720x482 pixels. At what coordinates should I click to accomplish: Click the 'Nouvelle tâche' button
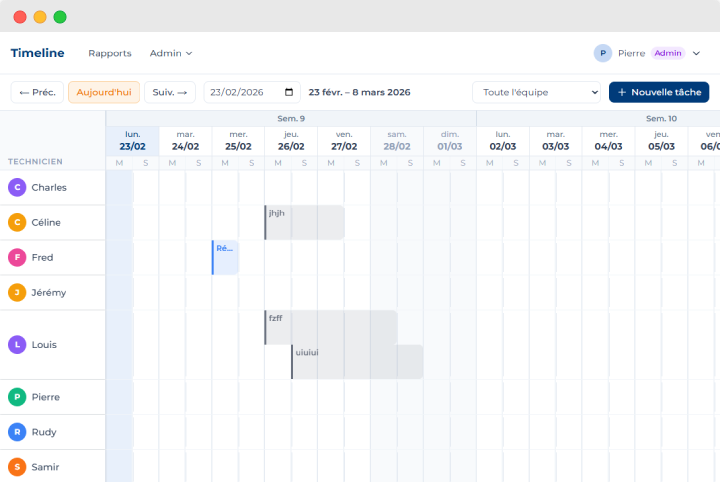(x=658, y=92)
